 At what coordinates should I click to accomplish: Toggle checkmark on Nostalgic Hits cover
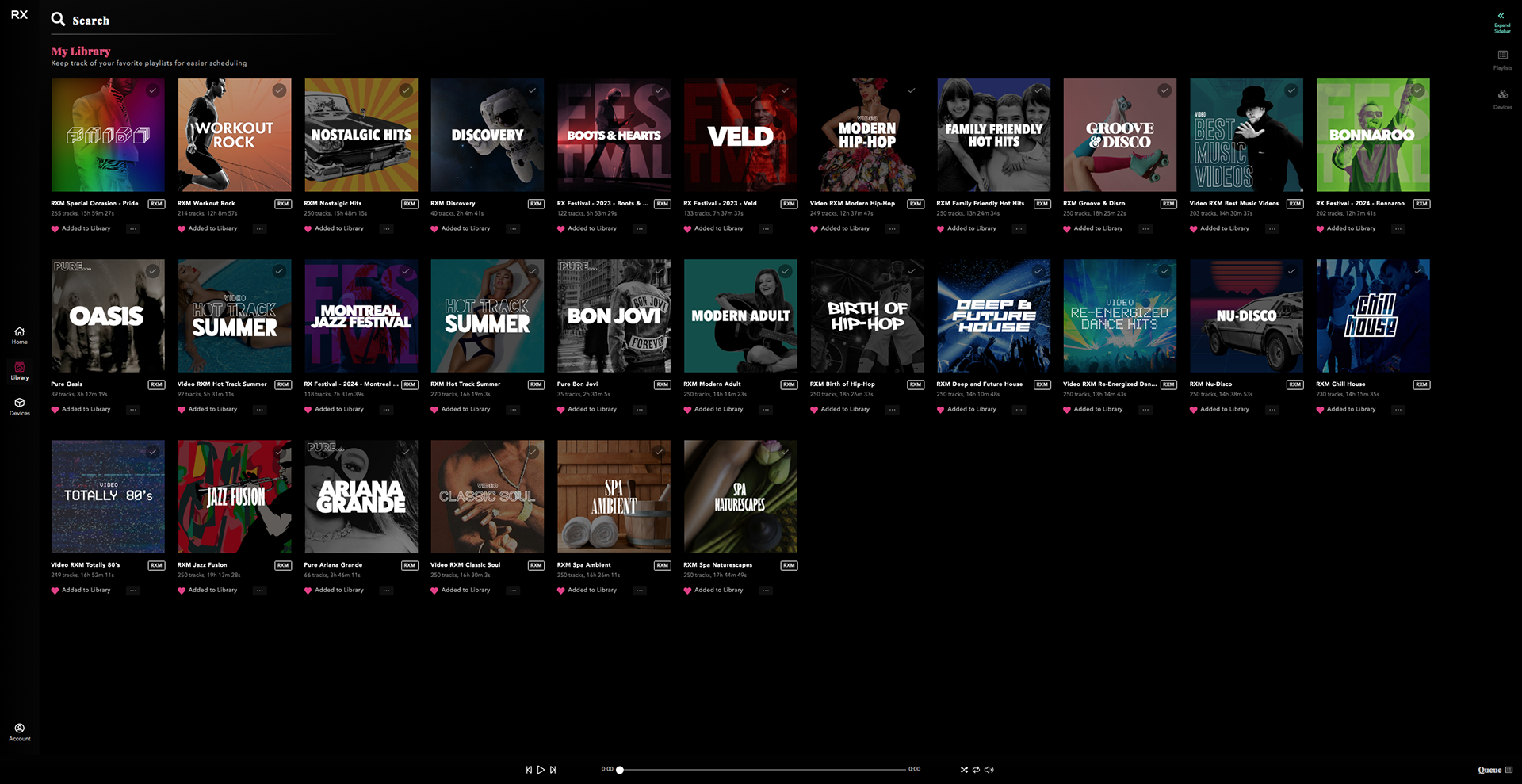tap(406, 90)
